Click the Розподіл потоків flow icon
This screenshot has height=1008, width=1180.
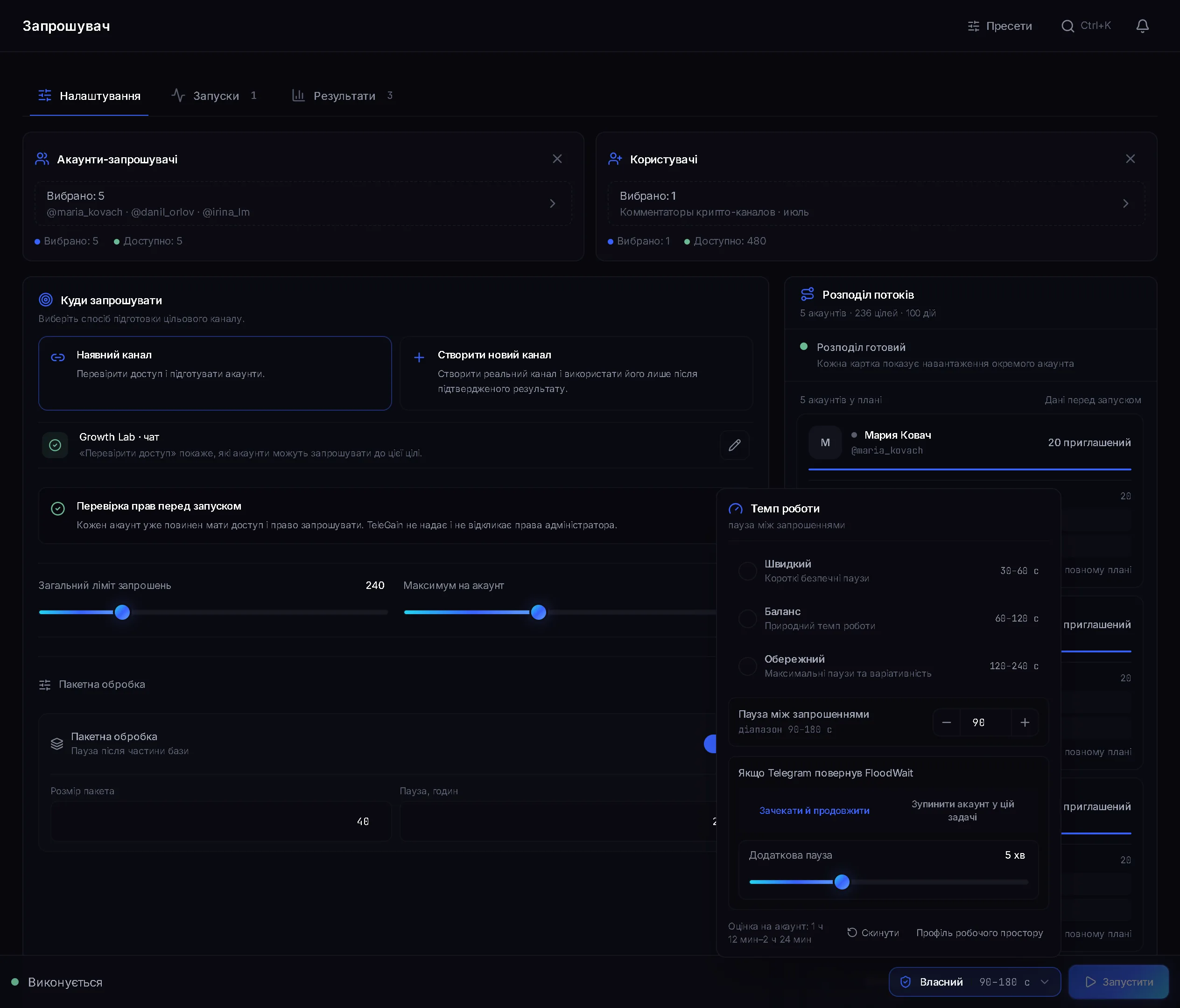coord(807,294)
